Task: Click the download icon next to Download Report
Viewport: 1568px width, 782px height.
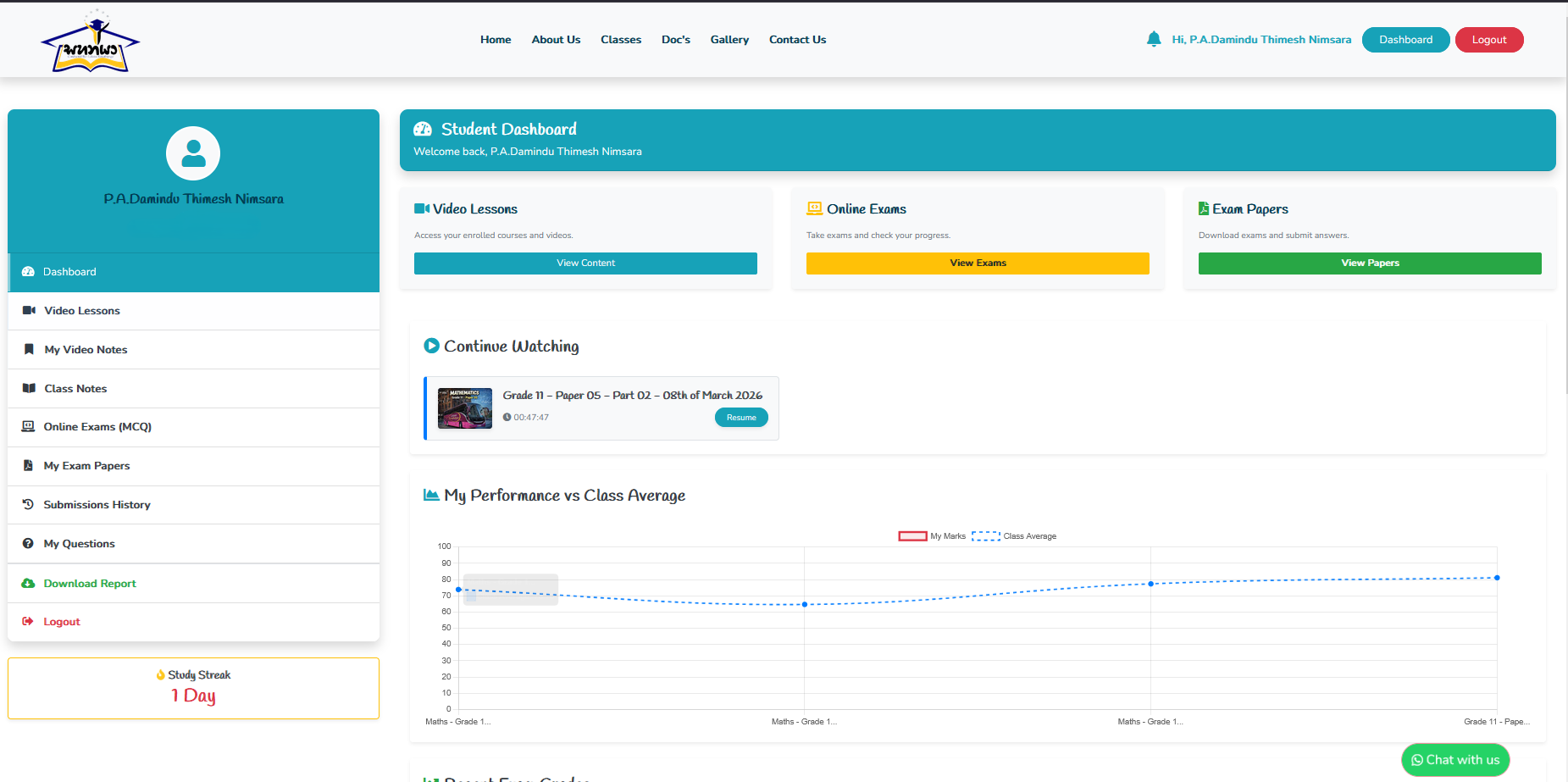Action: tap(28, 583)
